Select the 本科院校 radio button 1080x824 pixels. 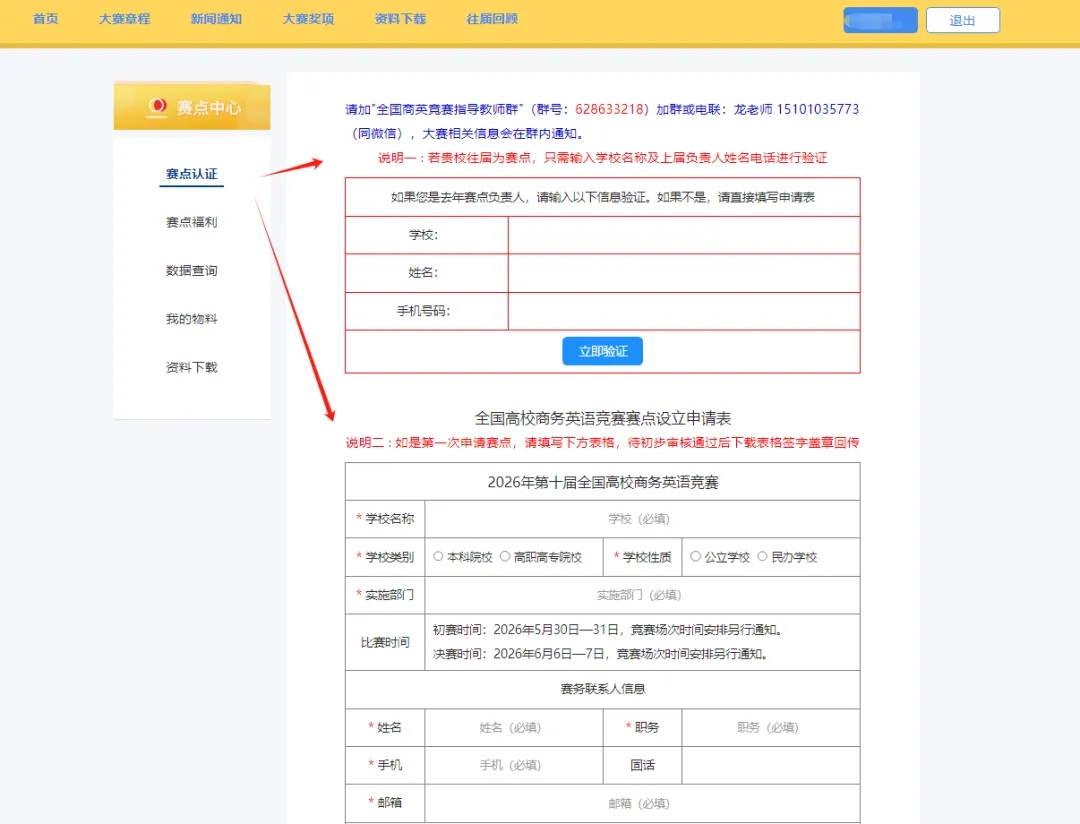coord(438,556)
